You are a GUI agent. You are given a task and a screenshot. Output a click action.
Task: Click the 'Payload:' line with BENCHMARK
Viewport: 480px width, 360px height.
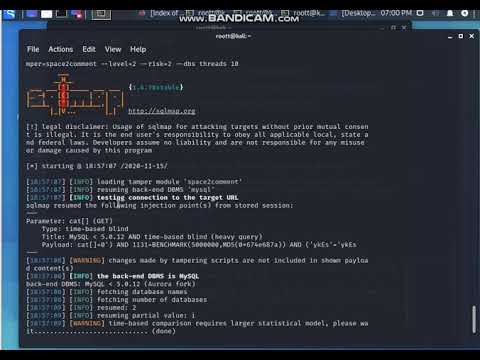coord(199,245)
